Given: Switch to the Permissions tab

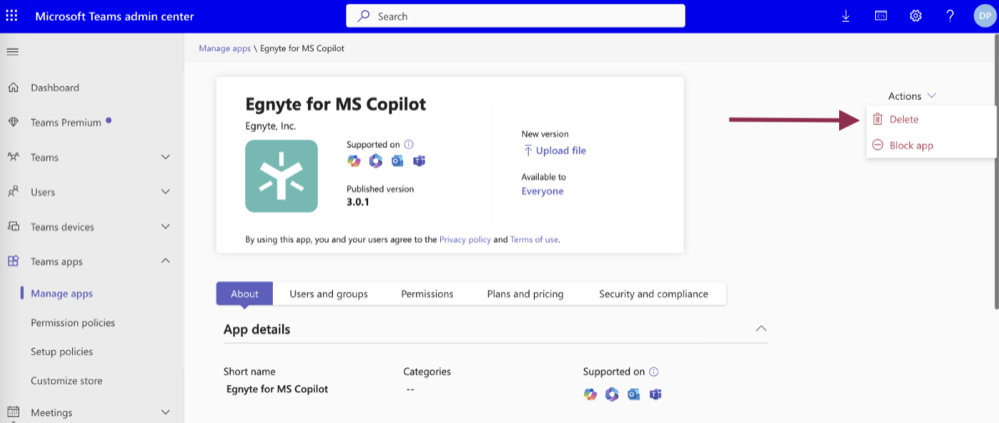Looking at the screenshot, I should tap(428, 294).
